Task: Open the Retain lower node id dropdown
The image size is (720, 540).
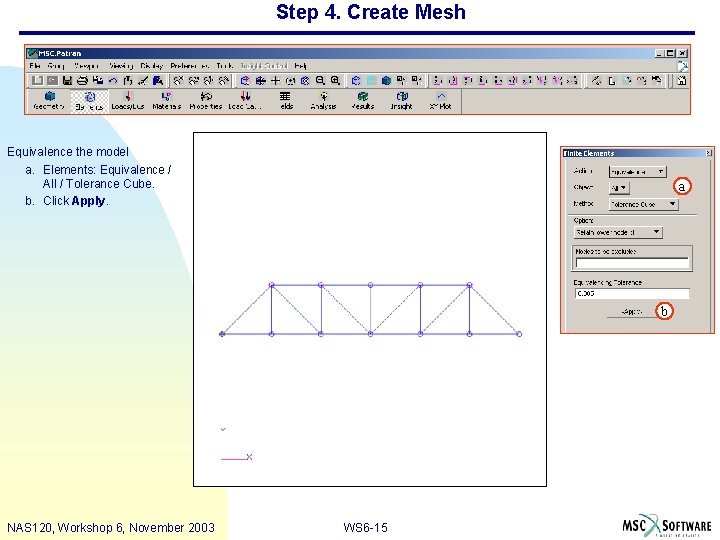Action: tap(618, 232)
